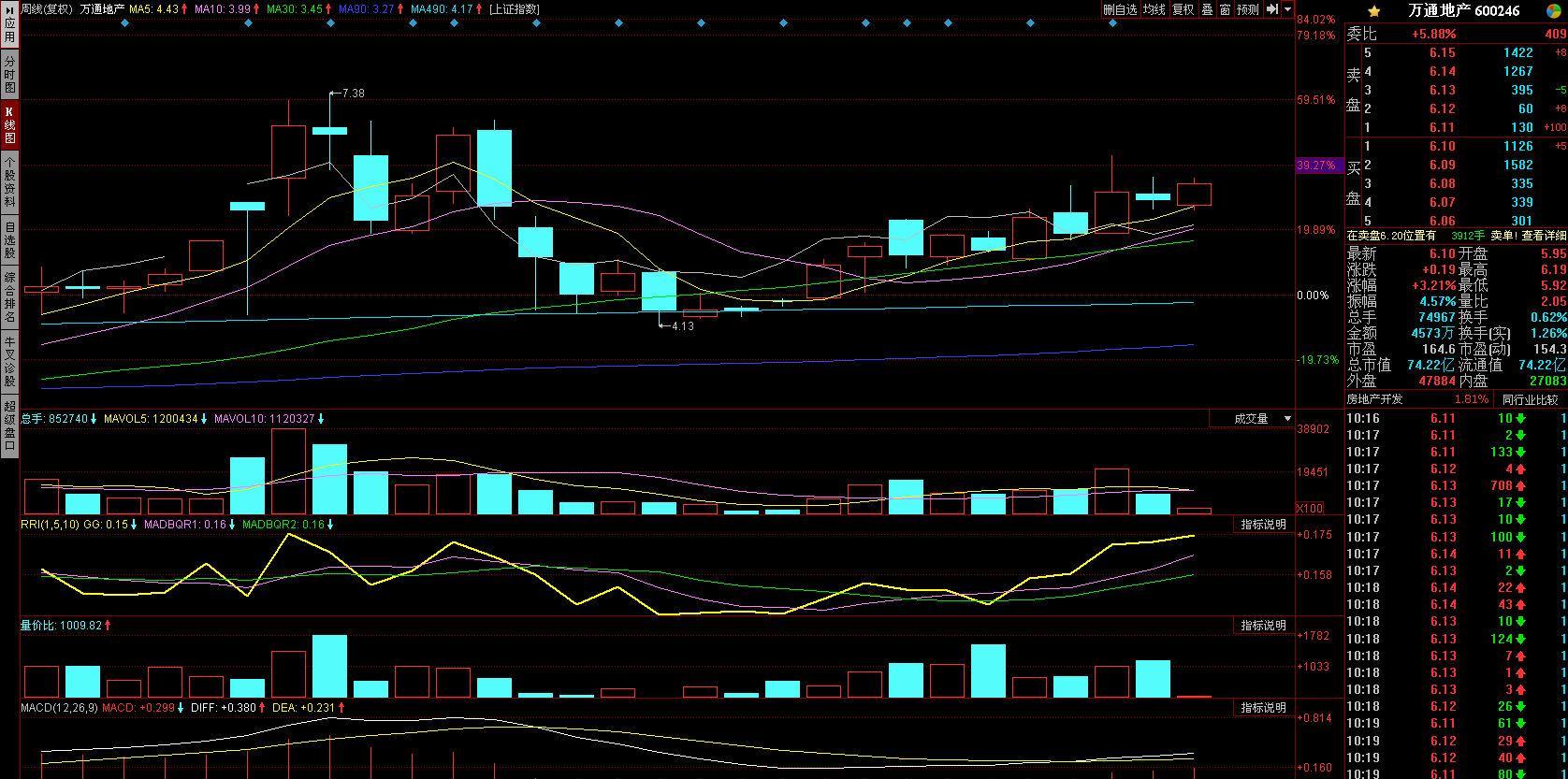Click the 委比 +5.88% row
Screen dimensions: 1568x779
click(1456, 35)
